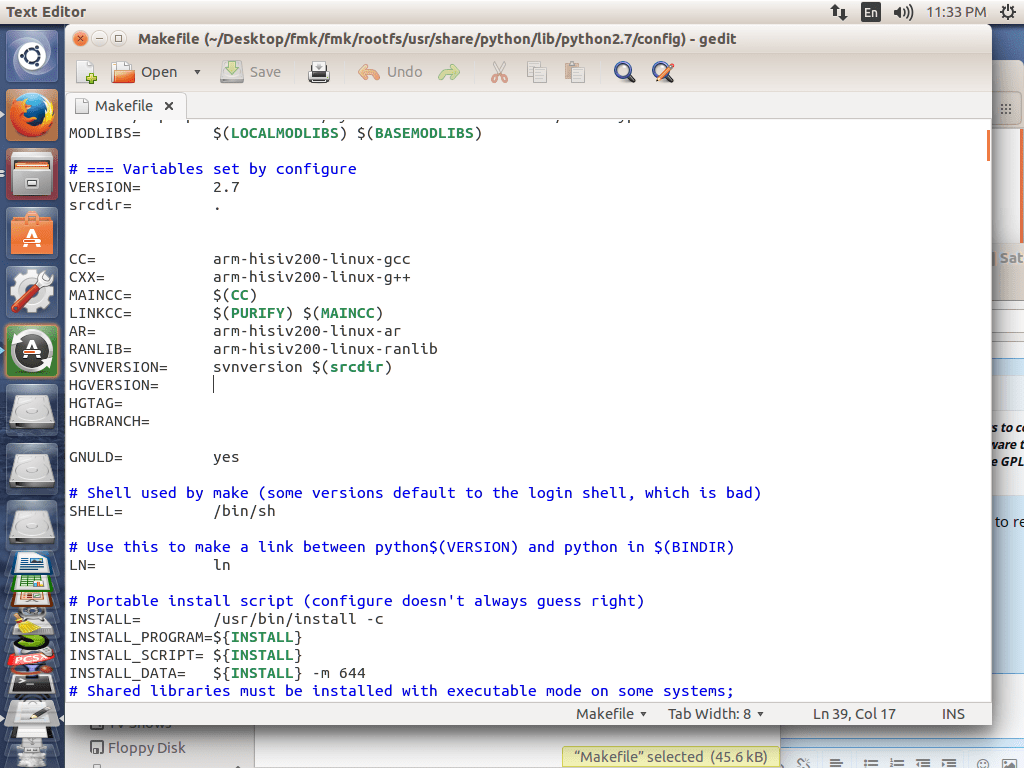
Task: Open the clock showing 11:33 PM
Action: (x=956, y=12)
